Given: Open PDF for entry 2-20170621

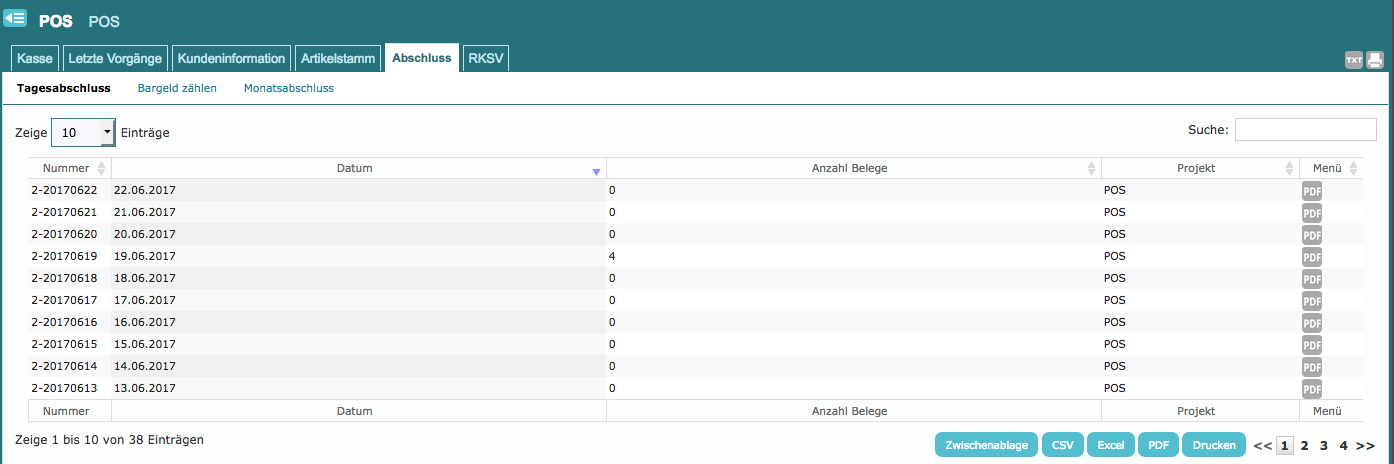Looking at the screenshot, I should click(1311, 212).
